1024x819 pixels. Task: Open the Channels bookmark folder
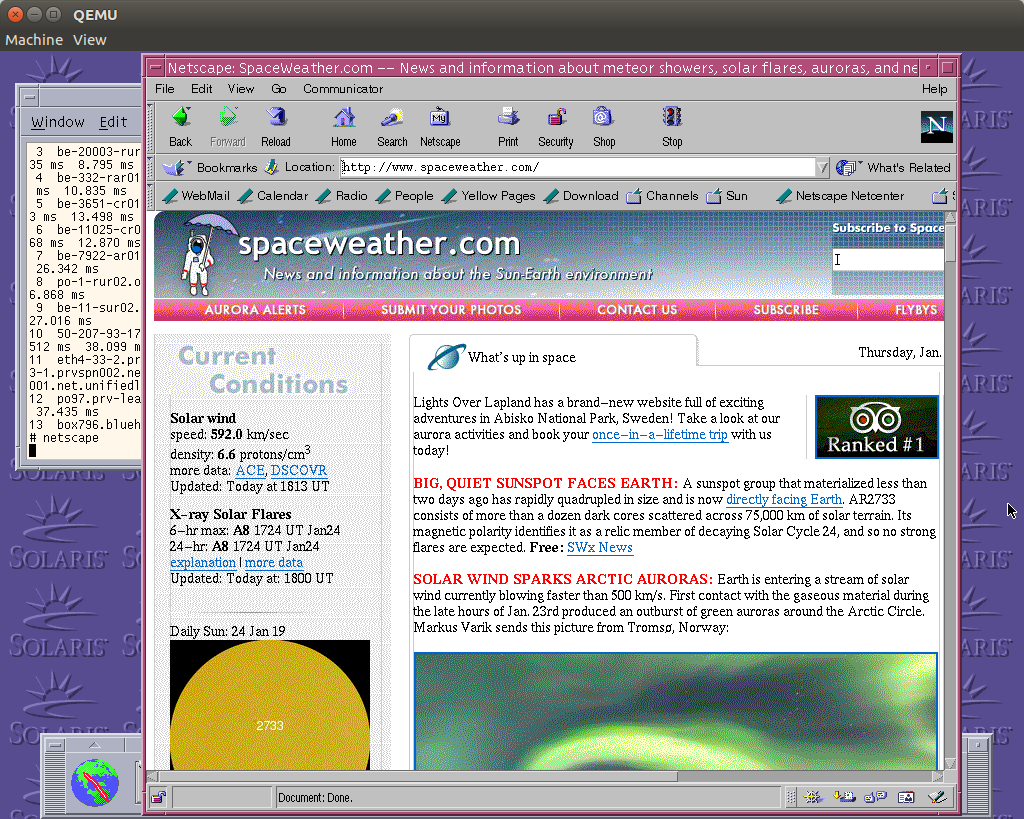662,196
